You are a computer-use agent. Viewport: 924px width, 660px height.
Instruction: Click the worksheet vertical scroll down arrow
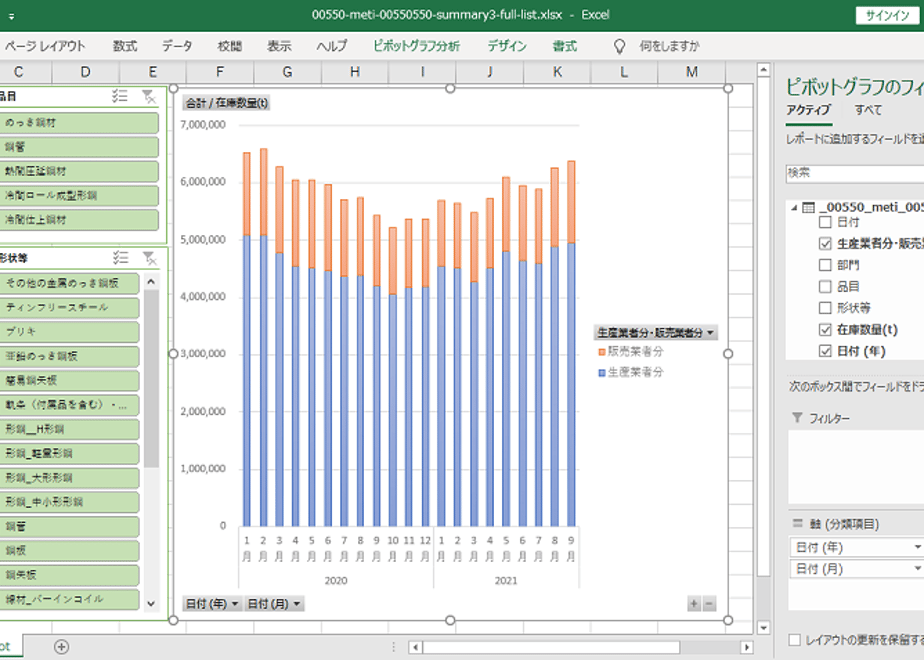click(764, 628)
